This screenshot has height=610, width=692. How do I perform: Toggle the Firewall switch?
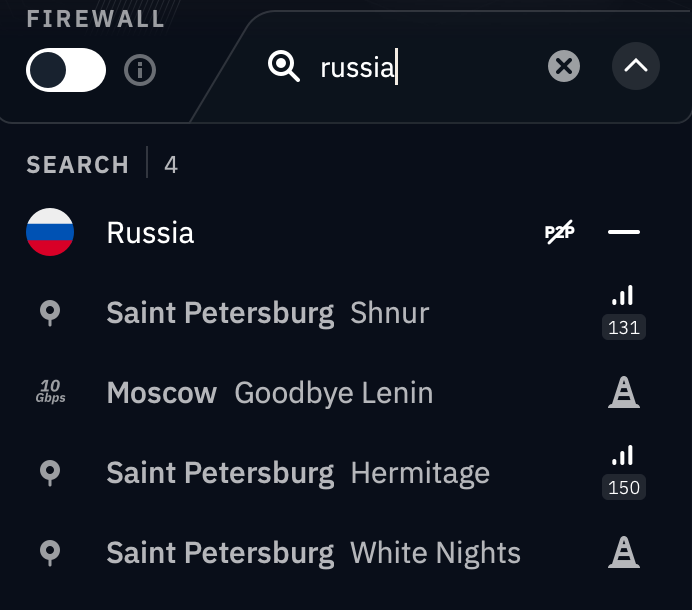pos(66,70)
